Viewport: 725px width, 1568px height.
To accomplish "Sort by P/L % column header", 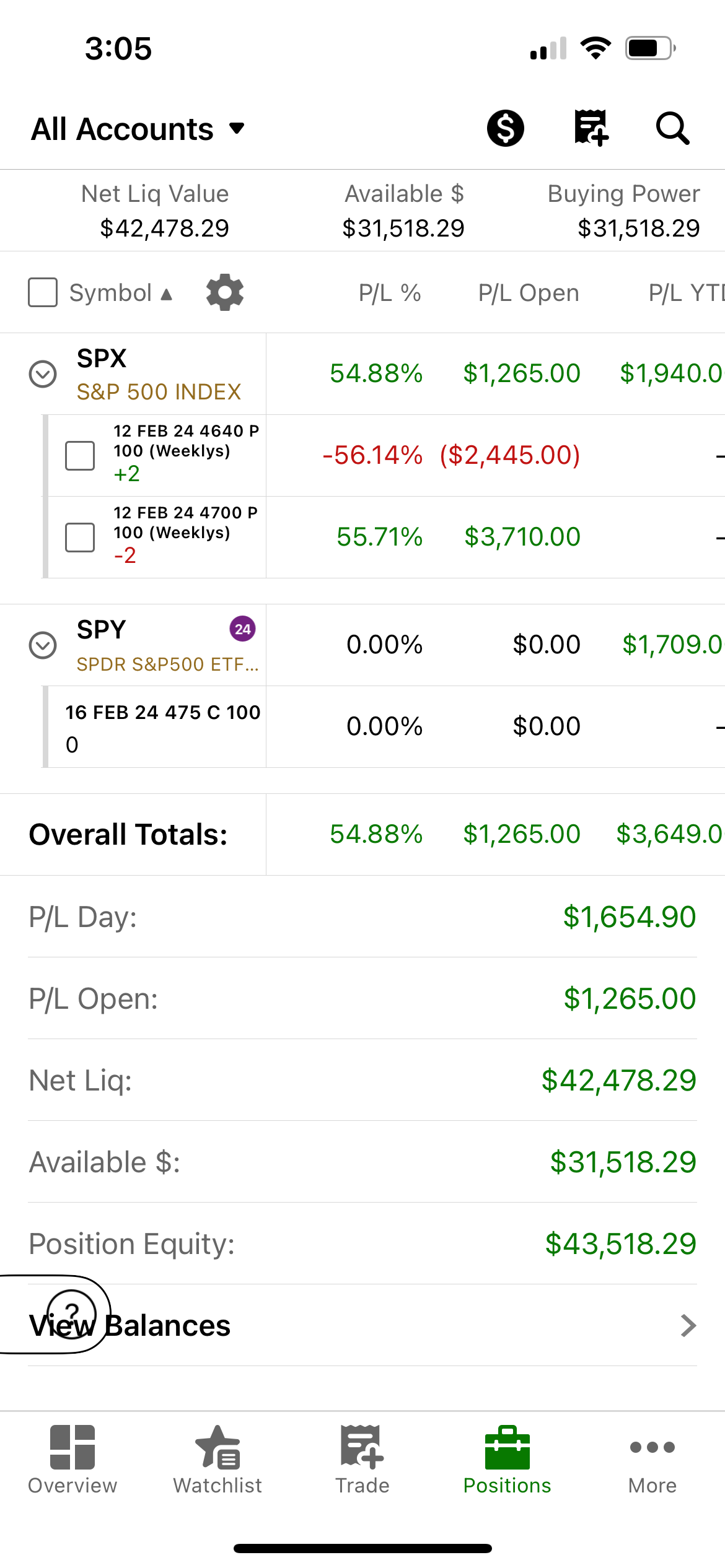I will pyautogui.click(x=390, y=293).
